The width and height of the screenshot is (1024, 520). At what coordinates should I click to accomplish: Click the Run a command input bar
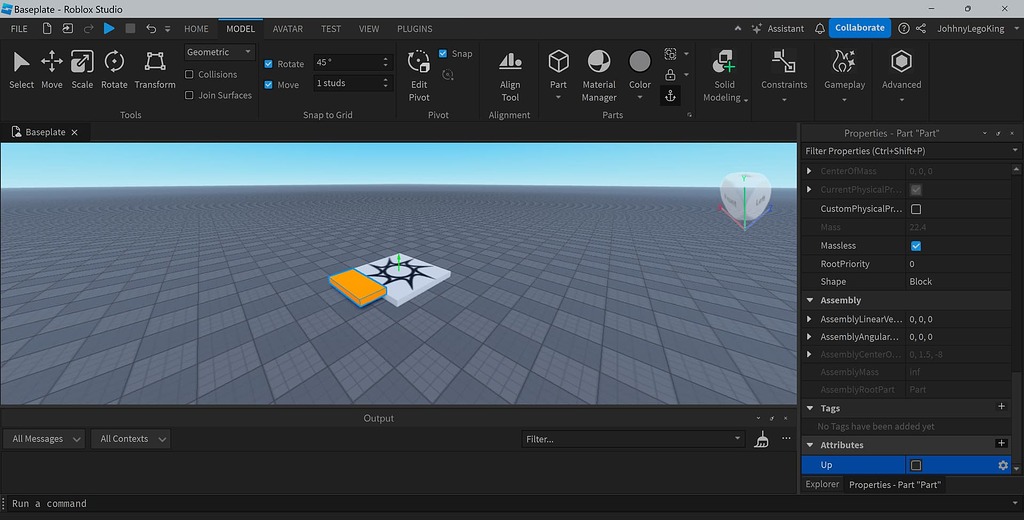click(x=400, y=504)
